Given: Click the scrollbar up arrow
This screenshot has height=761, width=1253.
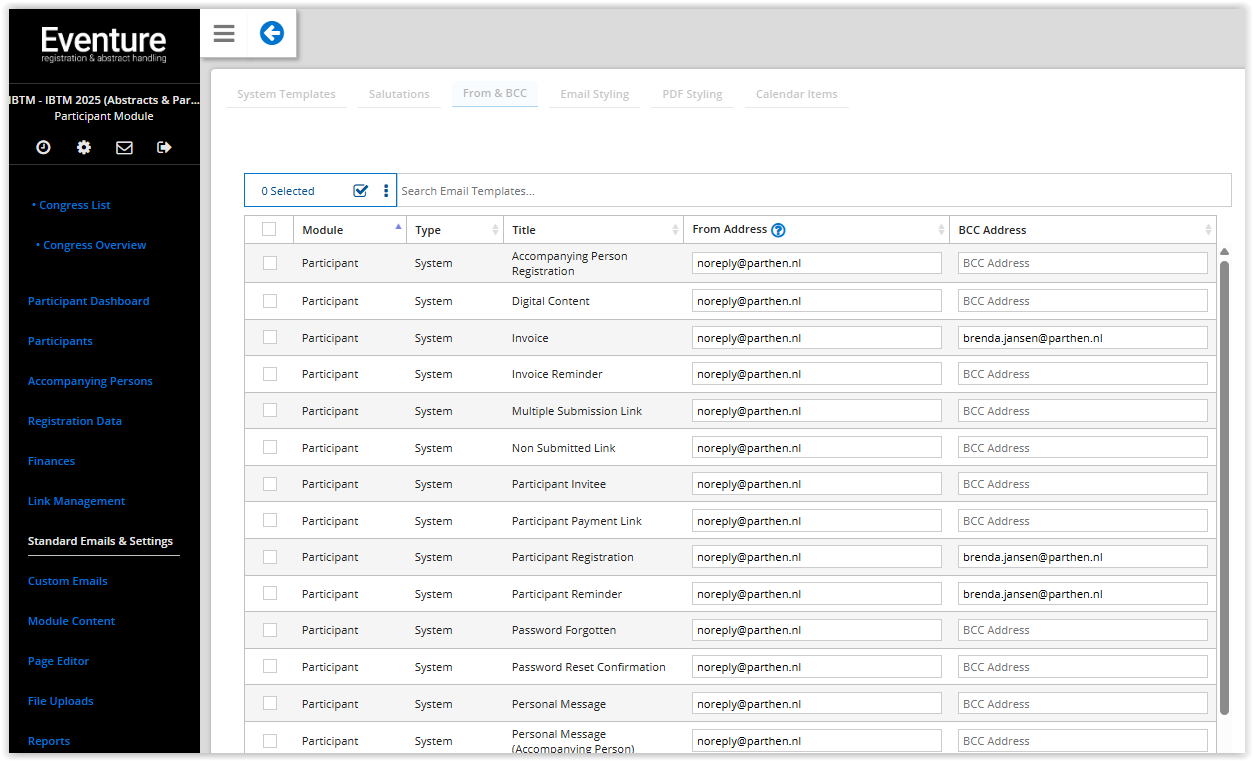Looking at the screenshot, I should click(1225, 251).
